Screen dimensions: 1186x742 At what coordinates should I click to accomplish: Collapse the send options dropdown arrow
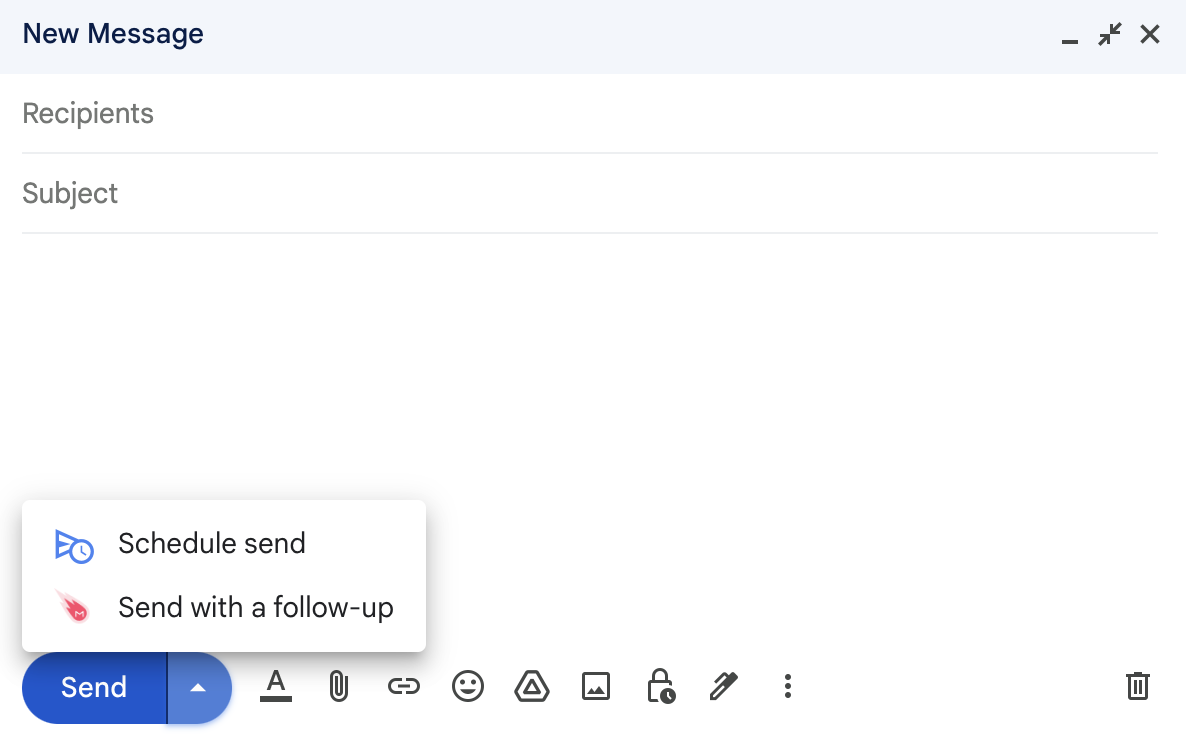[199, 687]
